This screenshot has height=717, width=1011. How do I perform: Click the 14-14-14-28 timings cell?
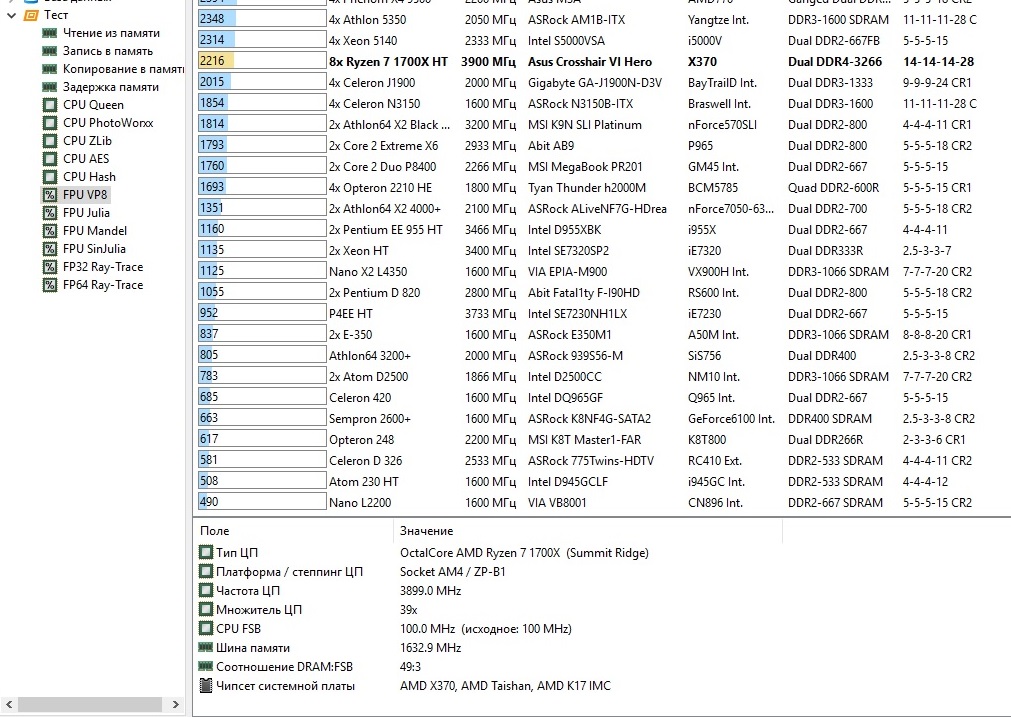939,62
